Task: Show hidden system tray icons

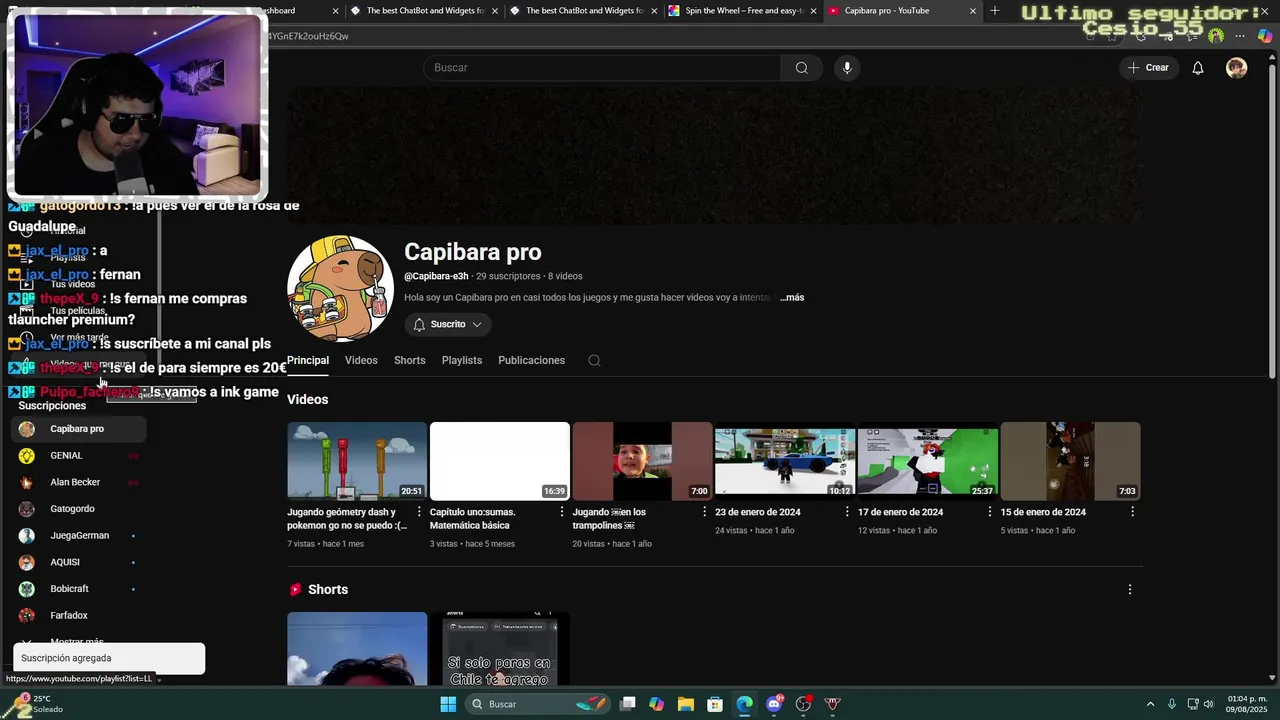Action: [x=1150, y=704]
